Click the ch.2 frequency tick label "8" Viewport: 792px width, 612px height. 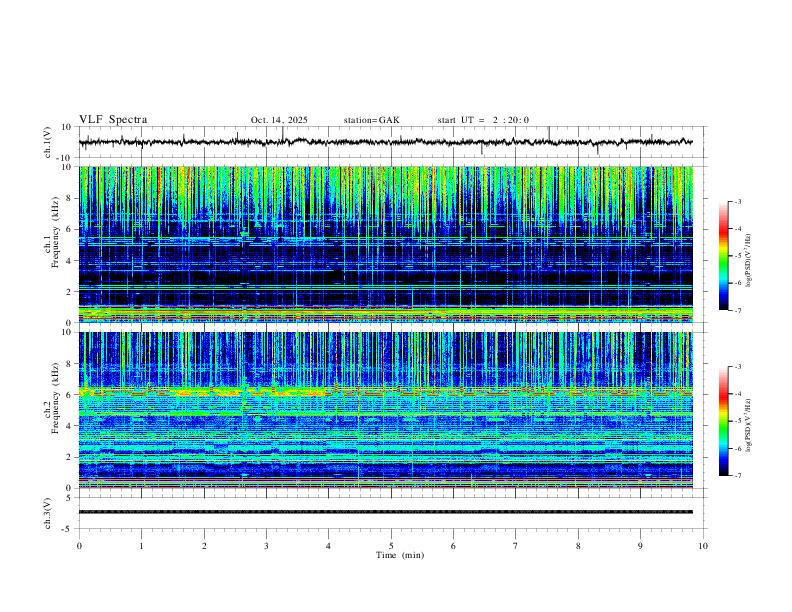(x=70, y=364)
